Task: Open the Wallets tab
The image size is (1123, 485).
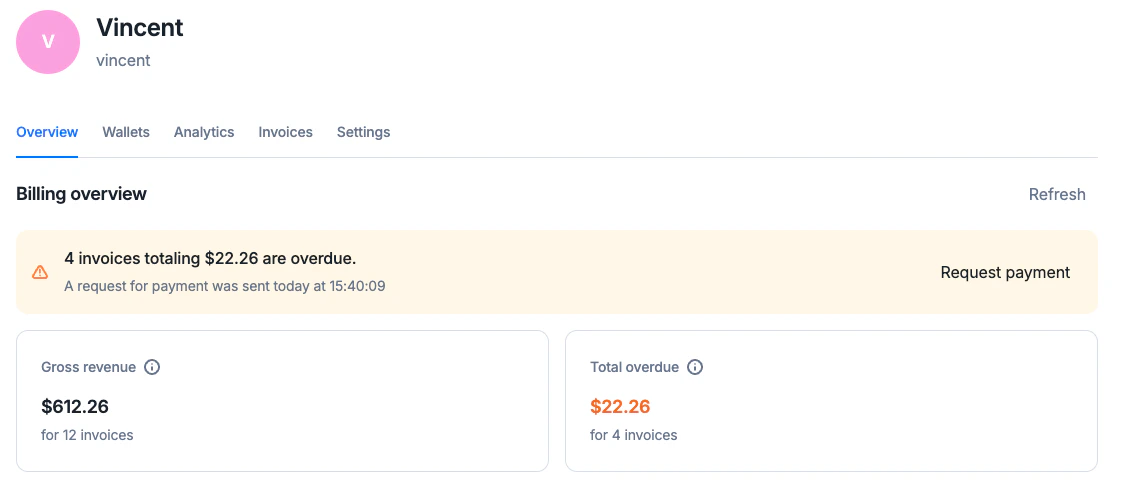Action: tap(126, 133)
